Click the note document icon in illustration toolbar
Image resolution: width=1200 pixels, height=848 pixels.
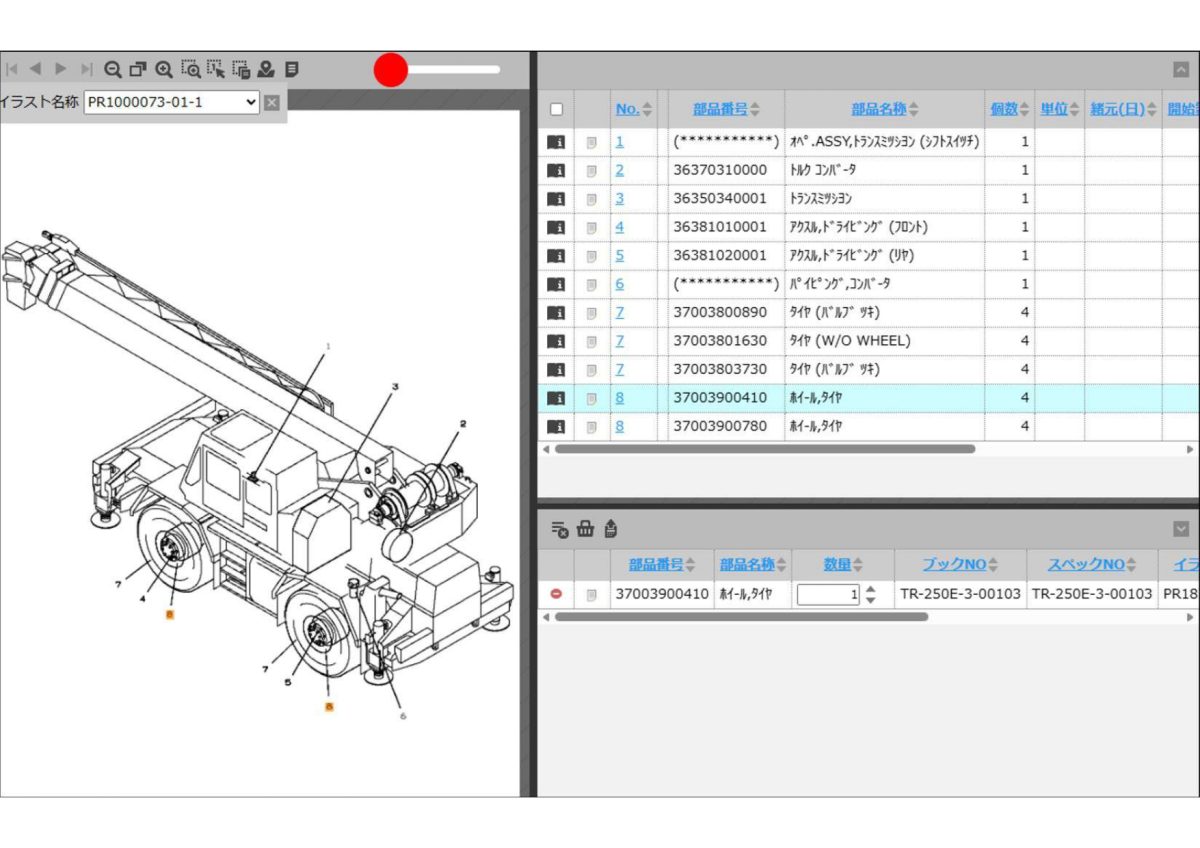(x=292, y=70)
